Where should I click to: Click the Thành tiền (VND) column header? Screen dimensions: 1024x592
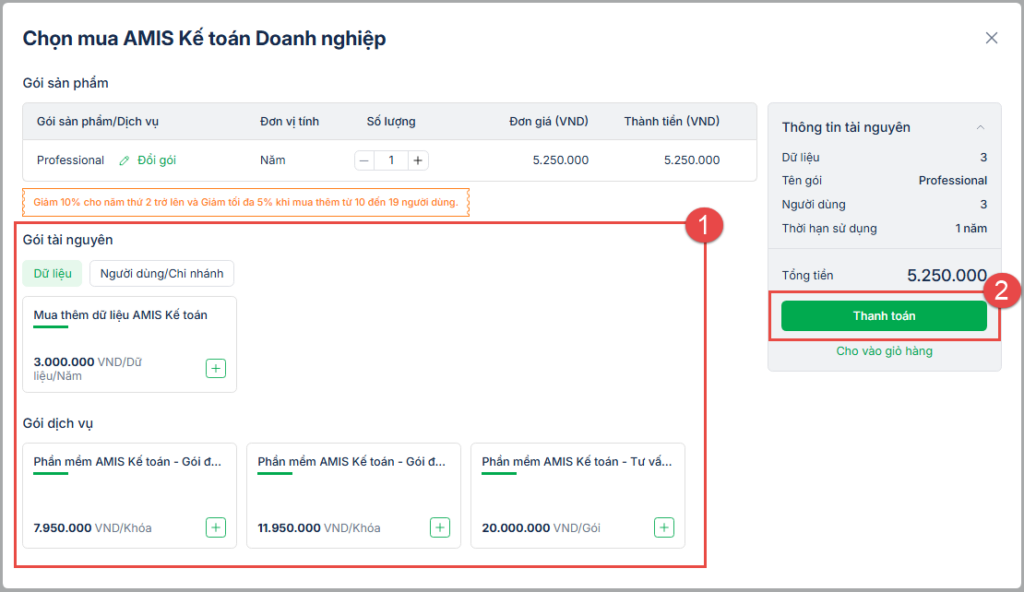pyautogui.click(x=671, y=121)
